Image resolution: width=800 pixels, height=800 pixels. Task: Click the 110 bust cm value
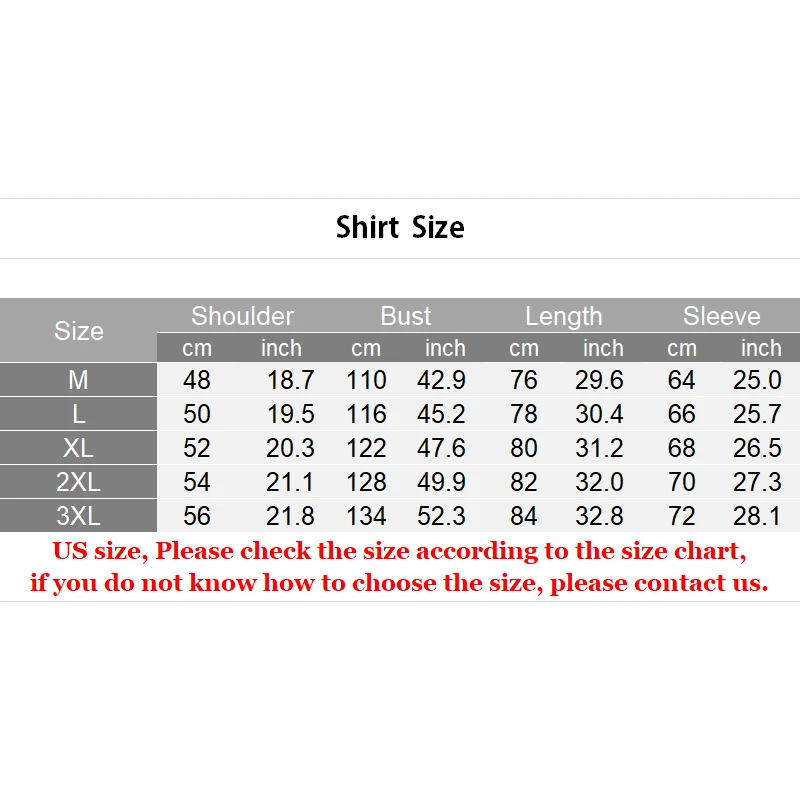[x=366, y=380]
